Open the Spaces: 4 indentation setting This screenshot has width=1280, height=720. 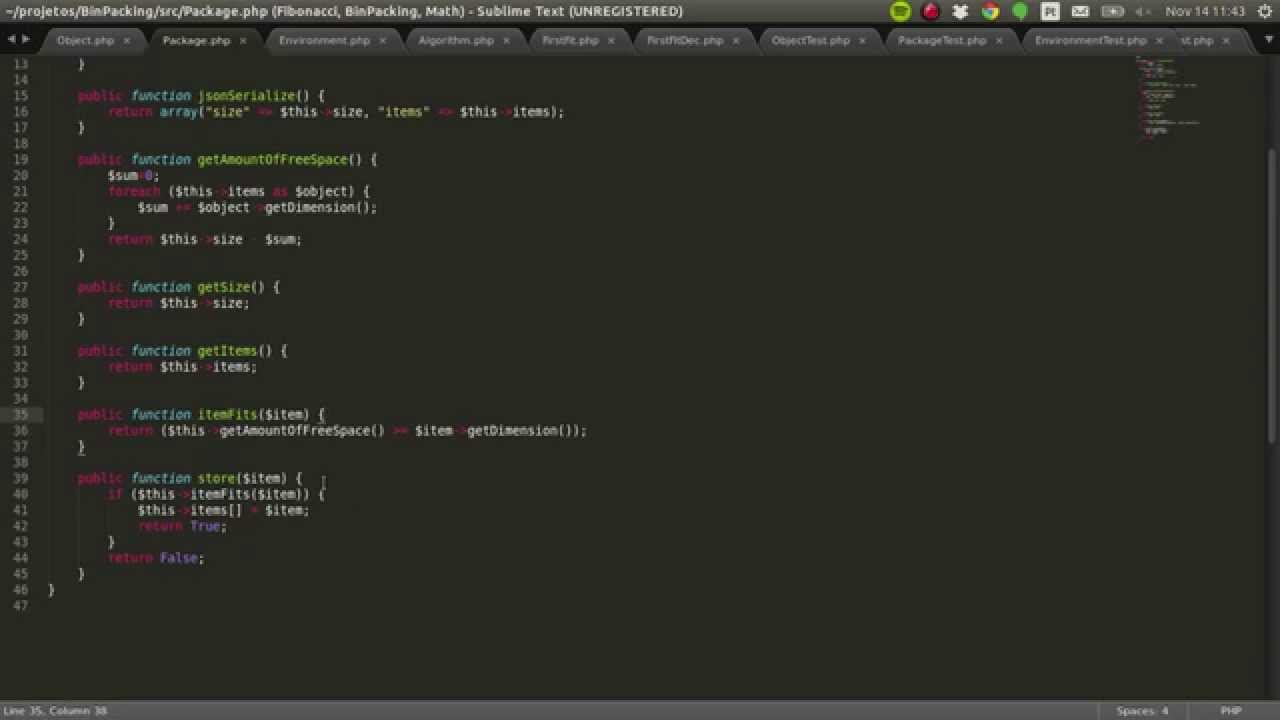(1142, 711)
